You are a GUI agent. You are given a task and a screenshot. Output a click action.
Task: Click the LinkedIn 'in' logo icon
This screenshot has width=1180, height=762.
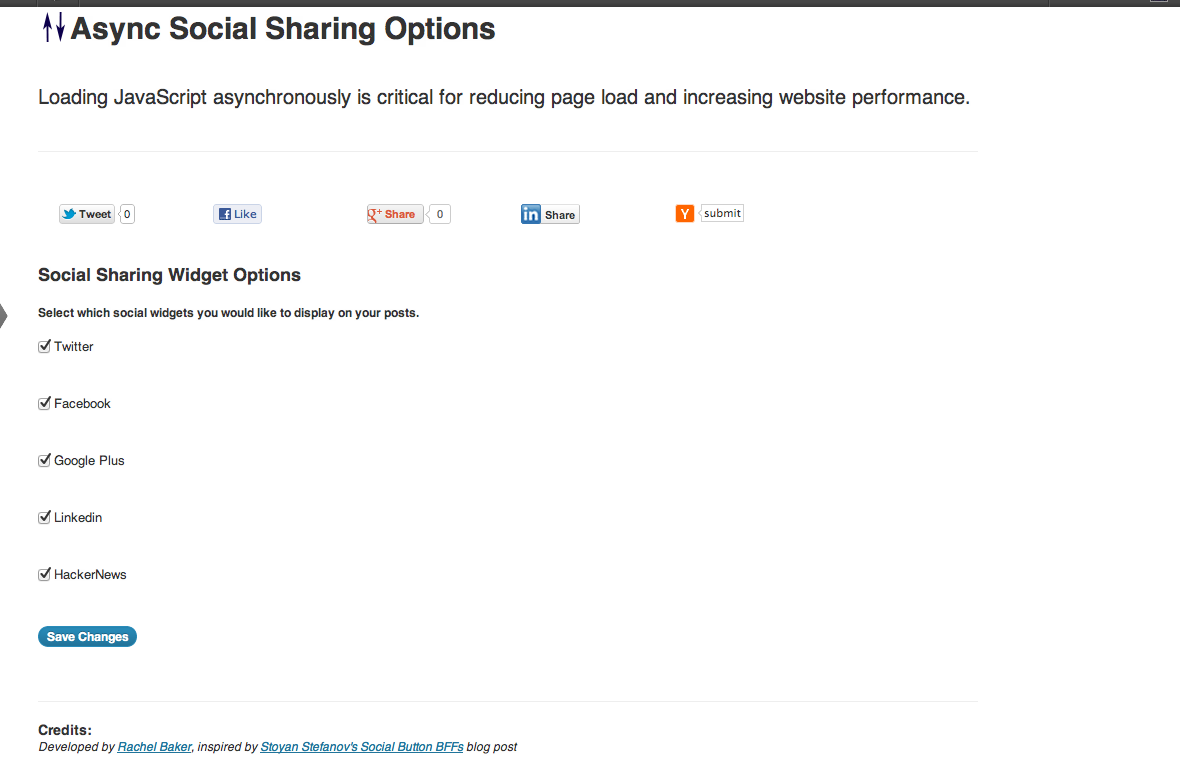531,214
